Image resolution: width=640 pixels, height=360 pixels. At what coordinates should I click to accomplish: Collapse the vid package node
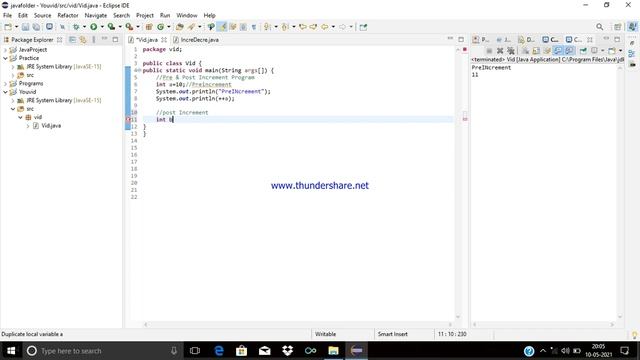(20, 117)
